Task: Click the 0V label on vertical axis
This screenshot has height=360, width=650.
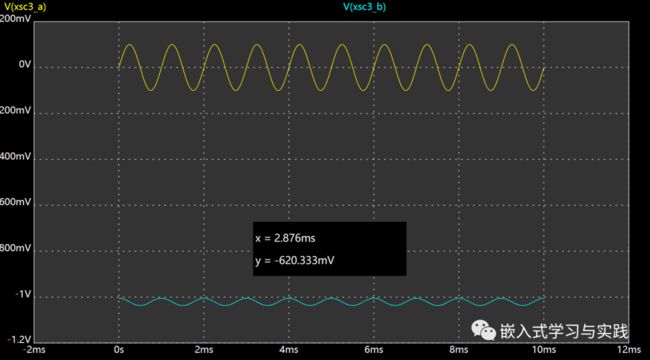Action: pyautogui.click(x=25, y=65)
